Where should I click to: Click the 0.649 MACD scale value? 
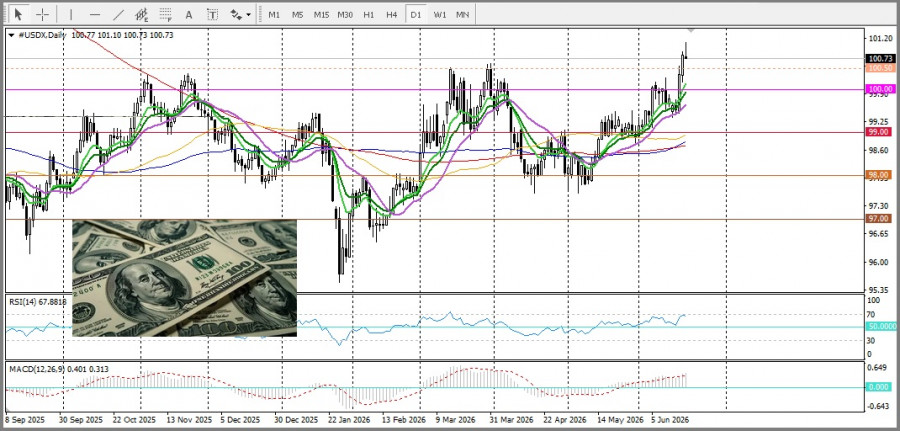[878, 368]
